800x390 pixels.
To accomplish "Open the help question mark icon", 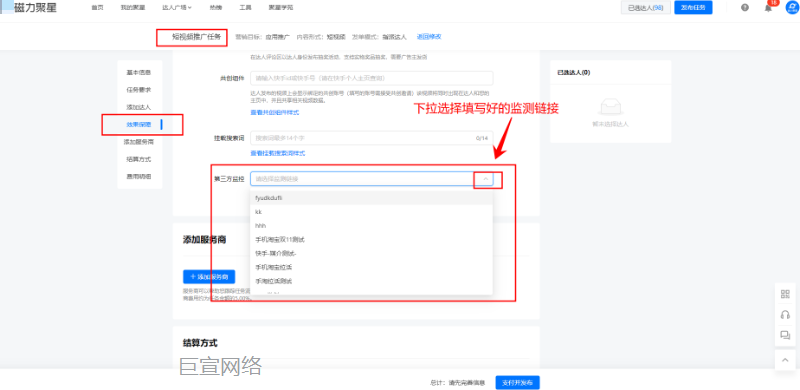I will [x=745, y=8].
